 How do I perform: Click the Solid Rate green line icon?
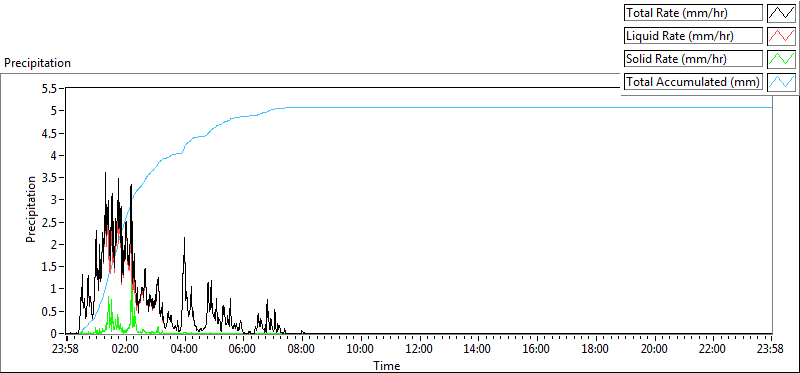[x=782, y=59]
